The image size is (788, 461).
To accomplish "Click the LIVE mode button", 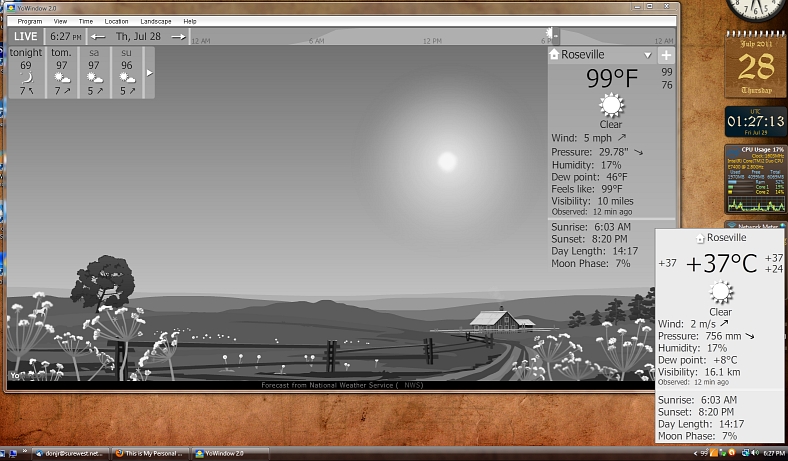I will pyautogui.click(x=26, y=36).
